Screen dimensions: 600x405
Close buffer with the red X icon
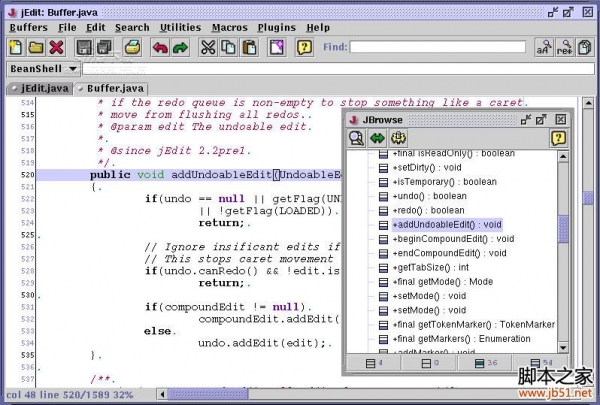[57, 47]
